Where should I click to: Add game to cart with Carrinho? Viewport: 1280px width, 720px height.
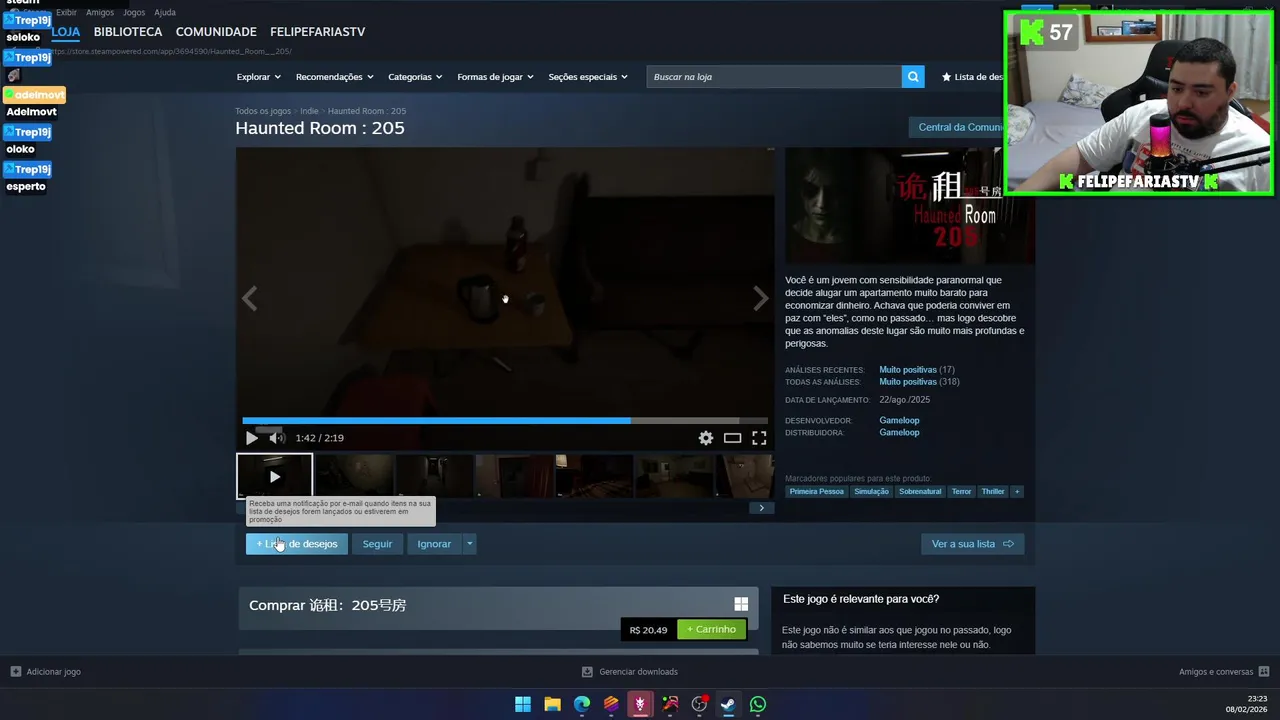pos(711,629)
